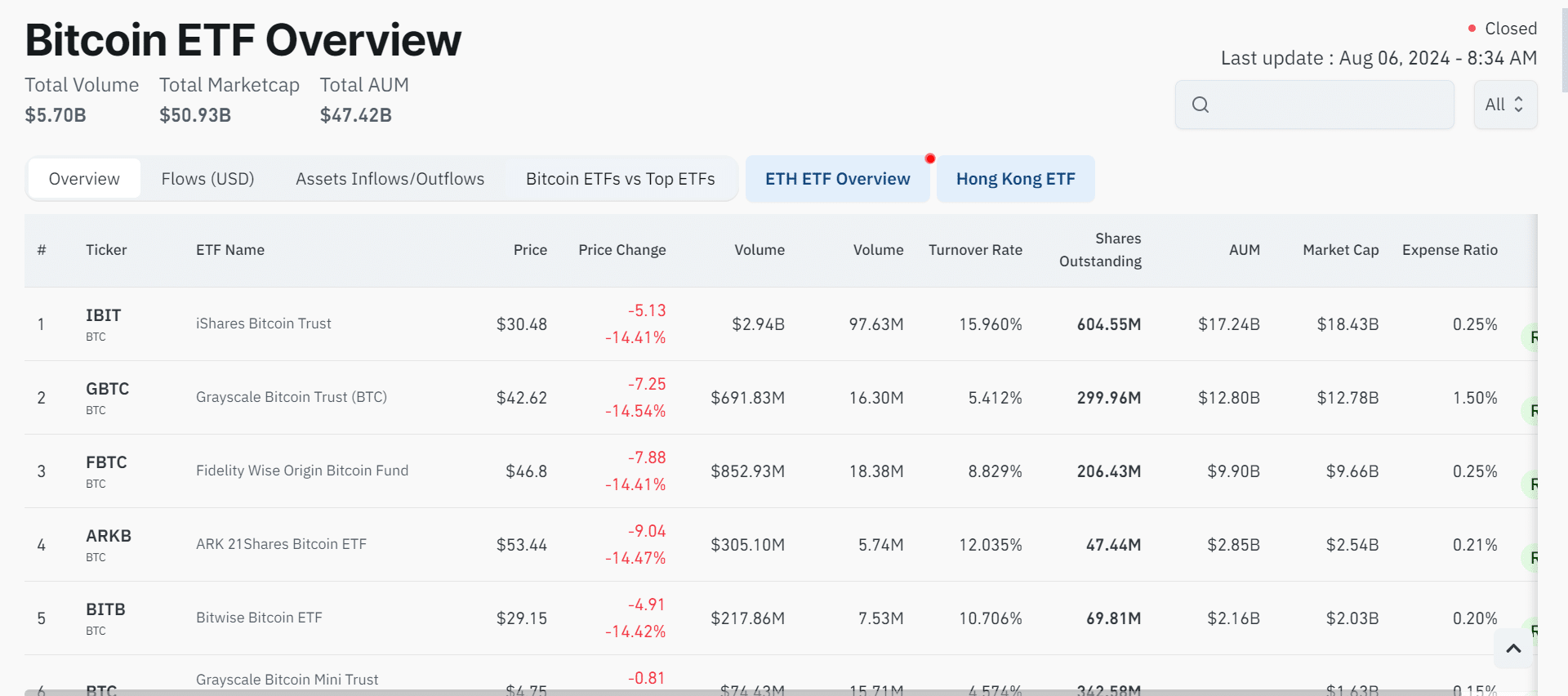Open Bitcoin ETFs vs Top ETFs tab

[x=620, y=179]
